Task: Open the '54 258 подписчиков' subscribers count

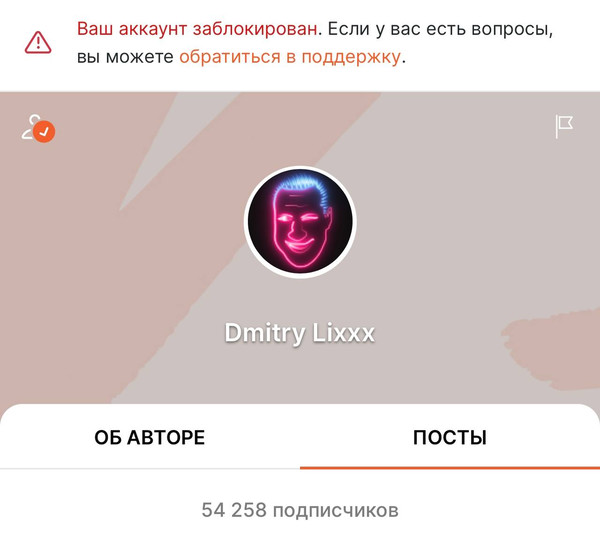Action: tap(300, 510)
